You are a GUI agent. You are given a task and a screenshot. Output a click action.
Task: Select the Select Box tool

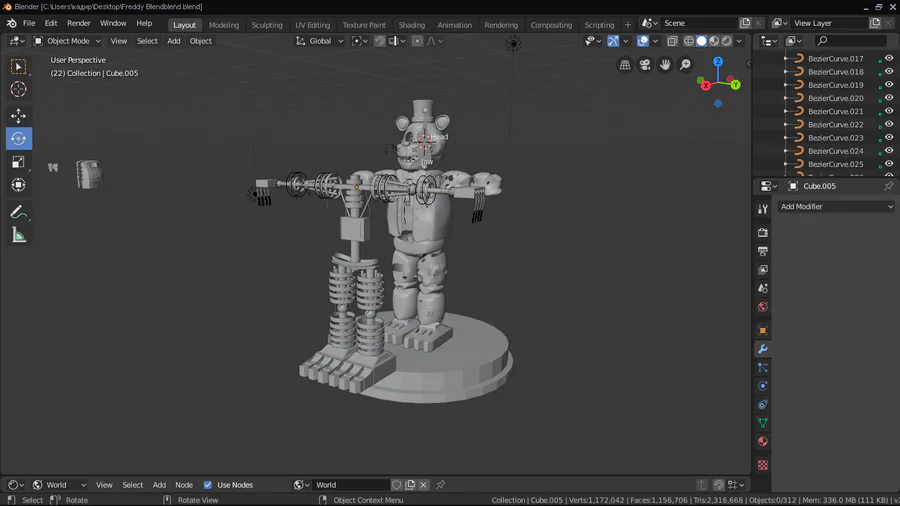click(18, 67)
